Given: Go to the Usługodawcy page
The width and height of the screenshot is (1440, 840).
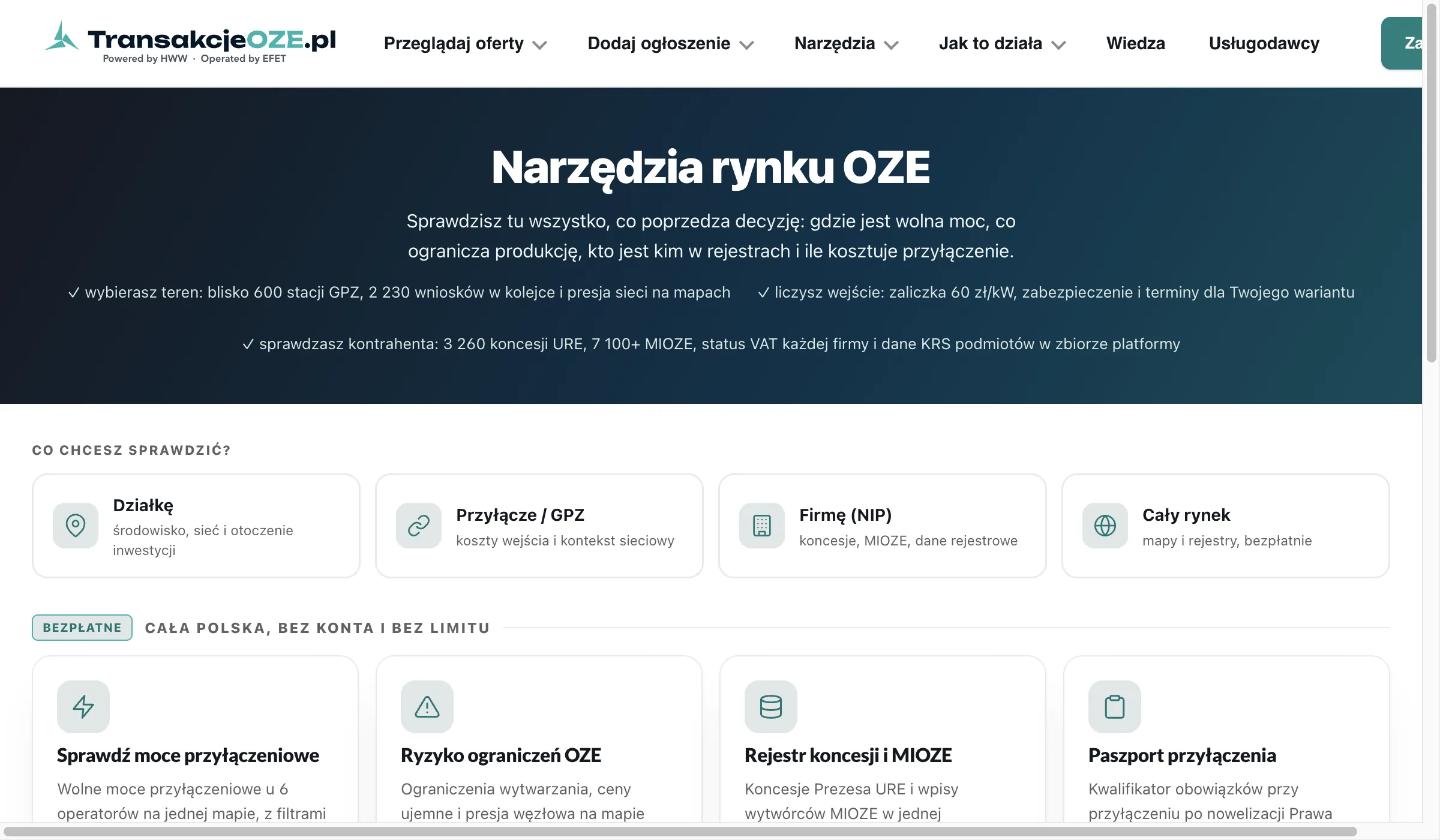Looking at the screenshot, I should [1264, 43].
